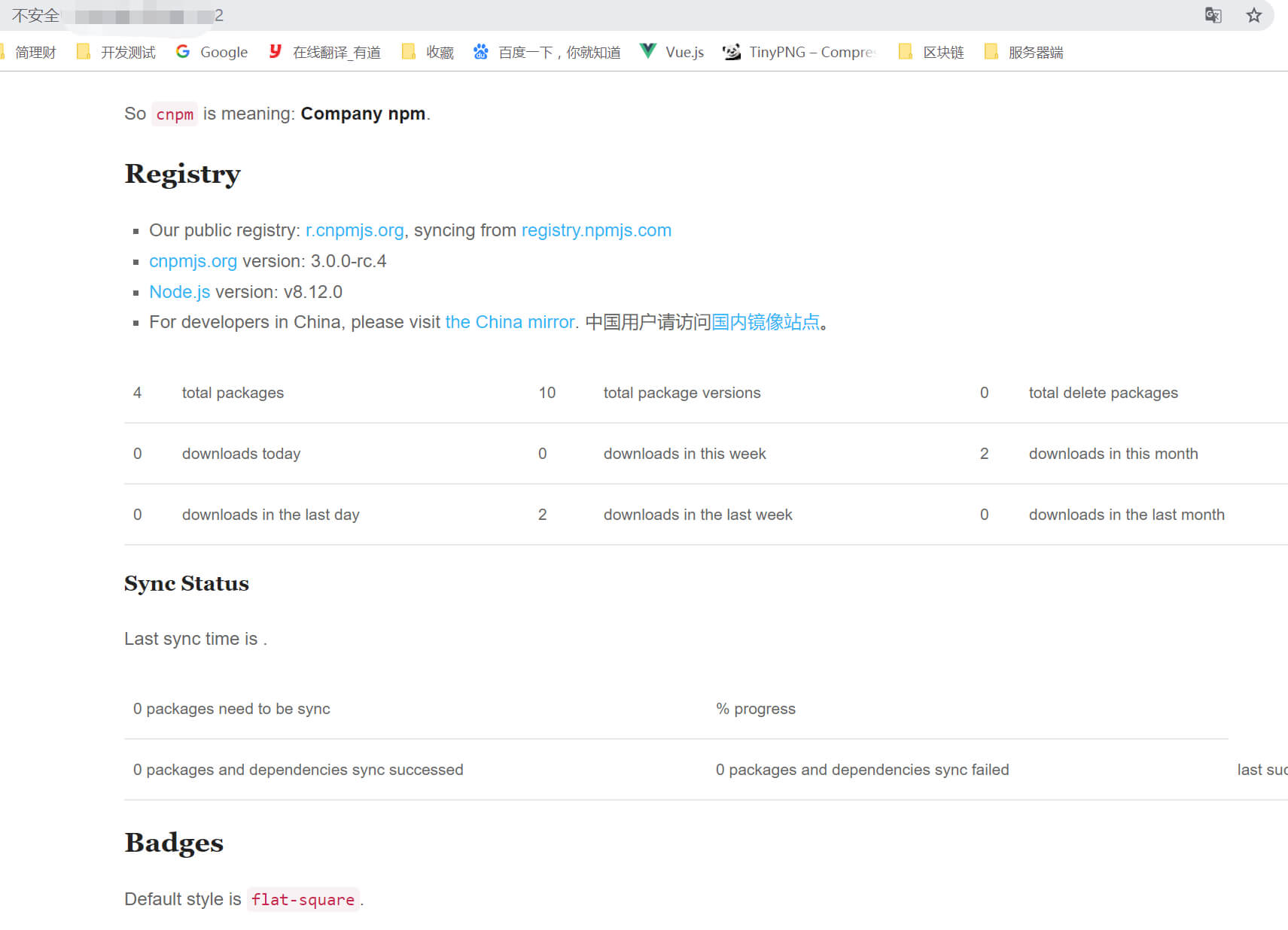Follow the r.cnpmjs.org registry link
This screenshot has width=1288, height=930.
point(355,230)
